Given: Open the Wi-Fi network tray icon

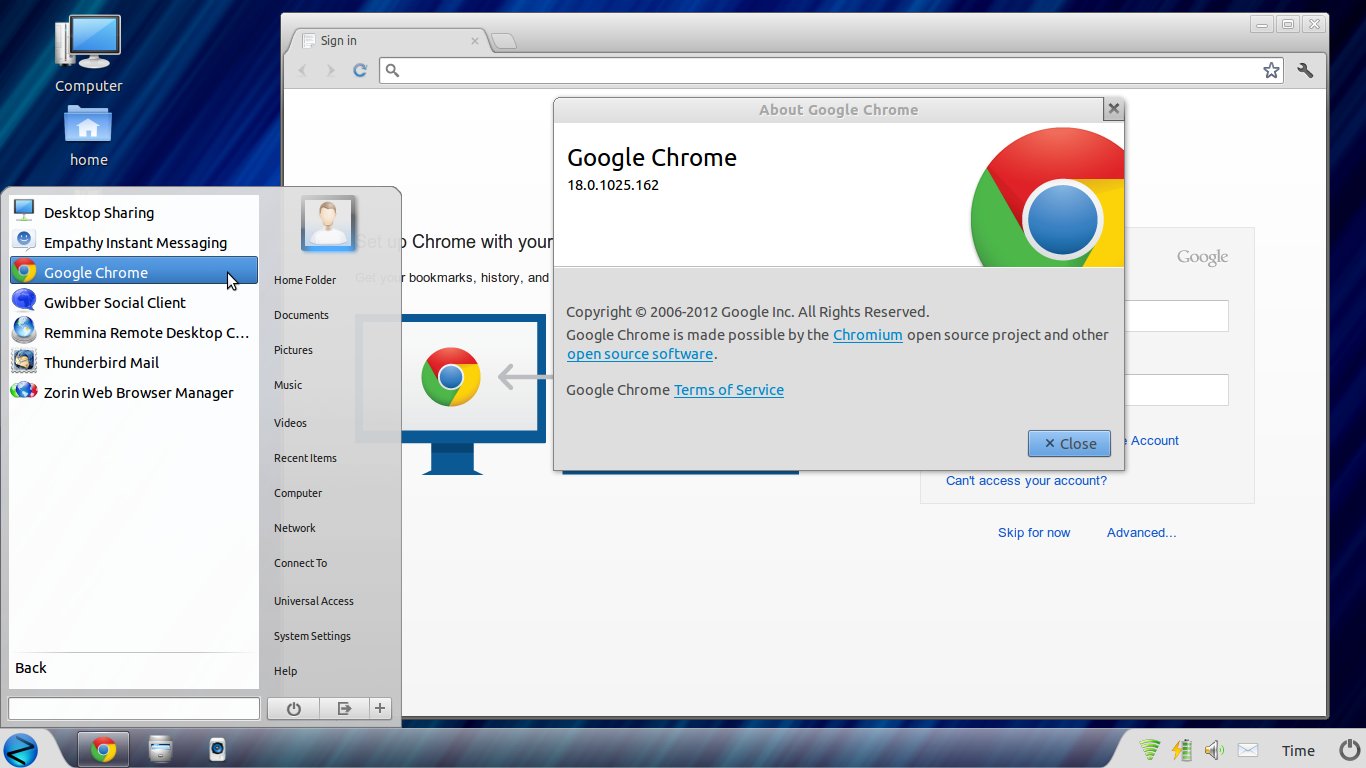Looking at the screenshot, I should (1150, 750).
